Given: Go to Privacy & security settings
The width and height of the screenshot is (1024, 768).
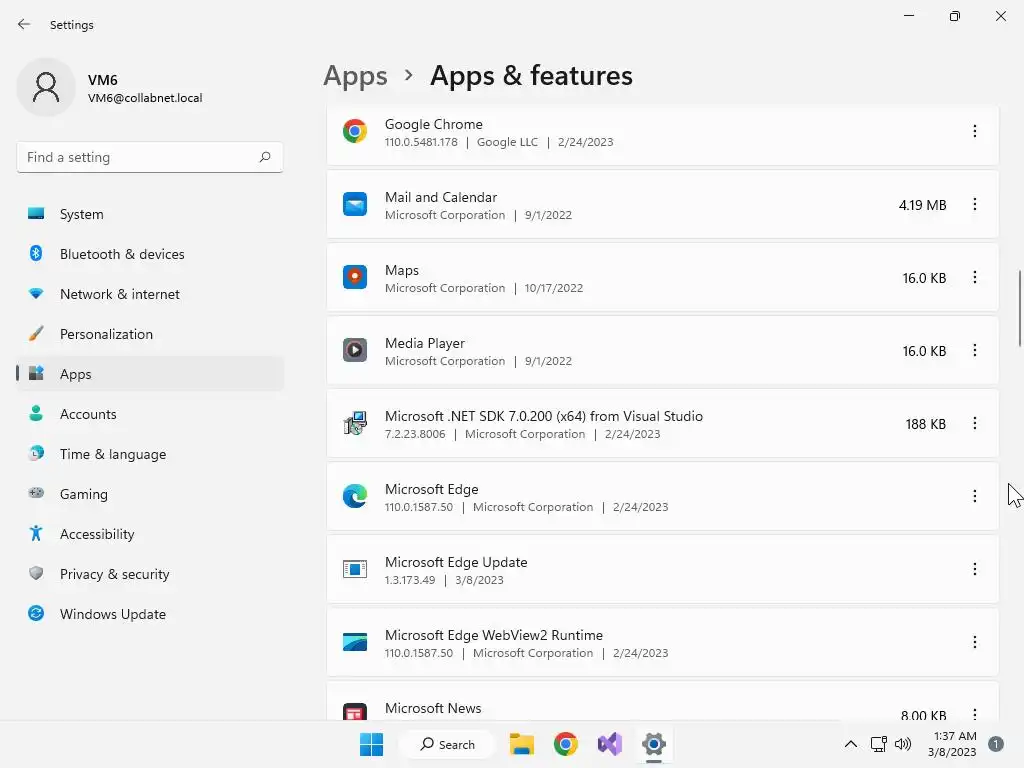Looking at the screenshot, I should click(114, 574).
